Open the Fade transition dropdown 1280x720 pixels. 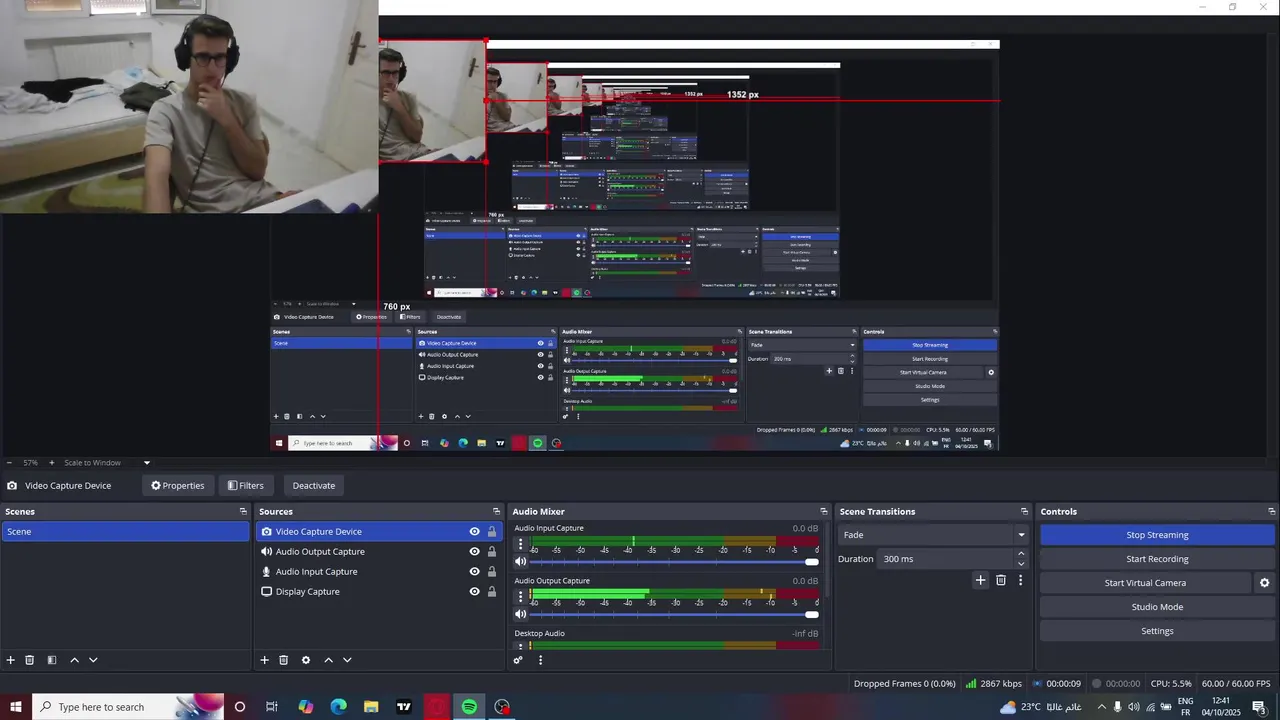pyautogui.click(x=934, y=535)
